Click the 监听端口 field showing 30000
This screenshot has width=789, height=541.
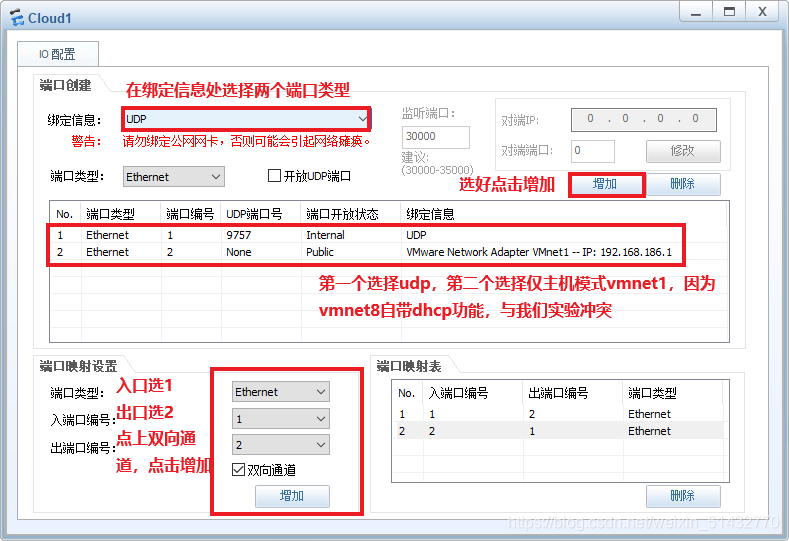tap(435, 136)
